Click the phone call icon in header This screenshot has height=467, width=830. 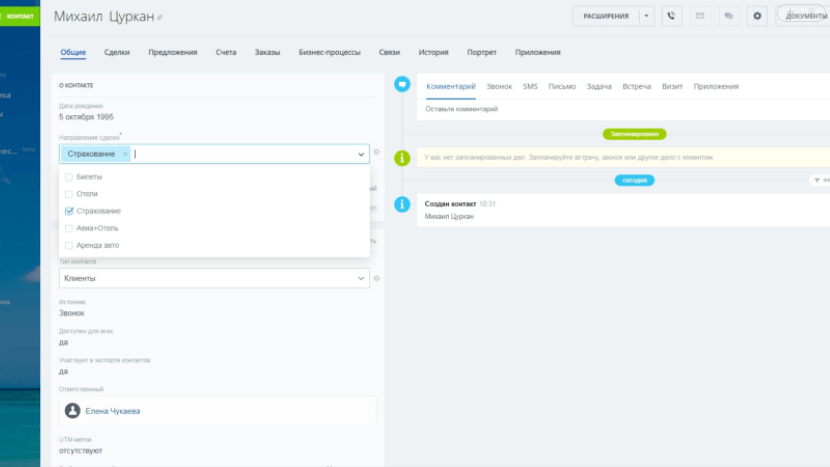pyautogui.click(x=671, y=16)
